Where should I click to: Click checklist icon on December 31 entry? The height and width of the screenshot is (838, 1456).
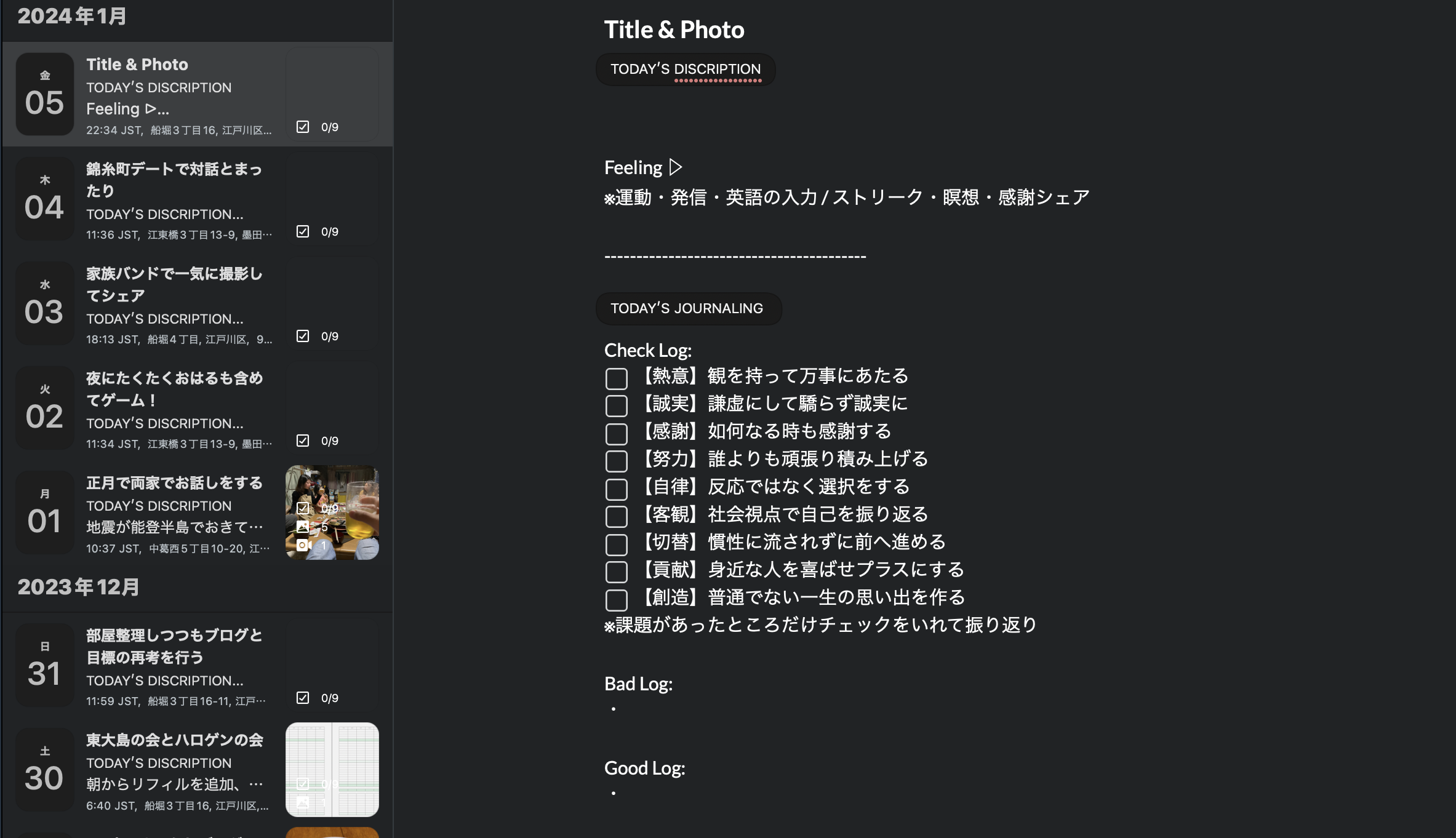pyautogui.click(x=303, y=698)
